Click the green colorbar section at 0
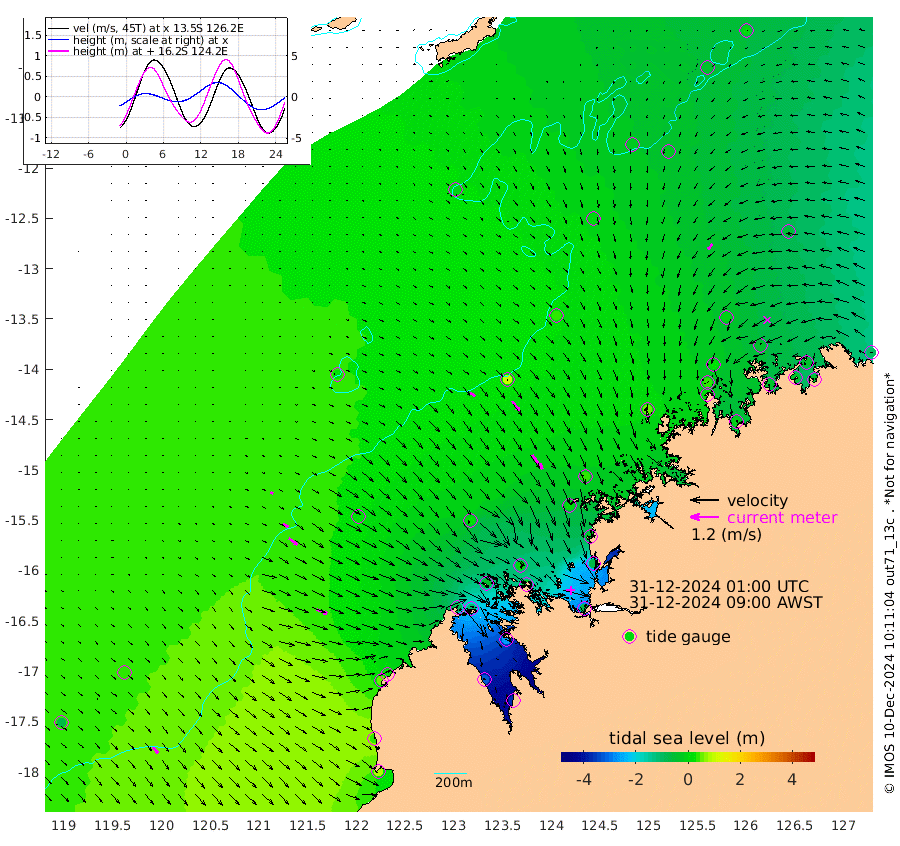This screenshot has width=900, height=846. click(688, 757)
